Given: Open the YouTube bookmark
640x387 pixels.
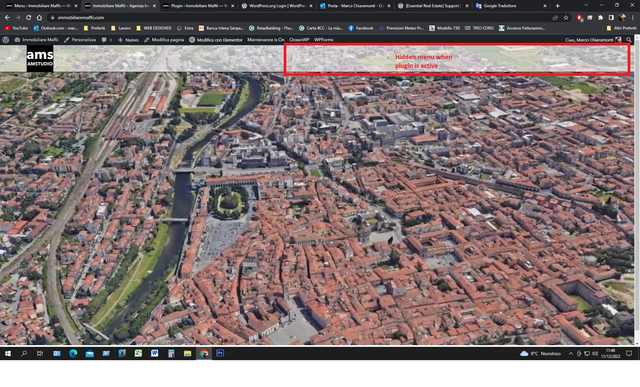Looking at the screenshot, I should tap(16, 28).
